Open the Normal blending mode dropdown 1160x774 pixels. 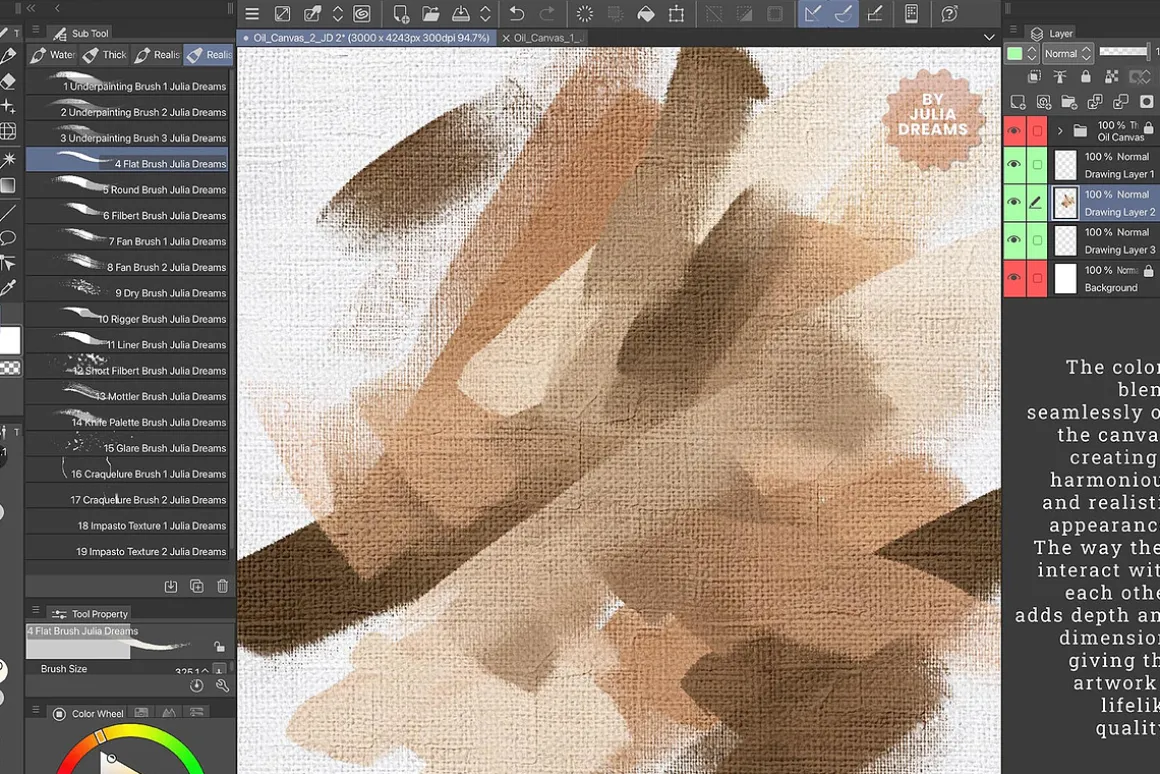pos(1068,53)
